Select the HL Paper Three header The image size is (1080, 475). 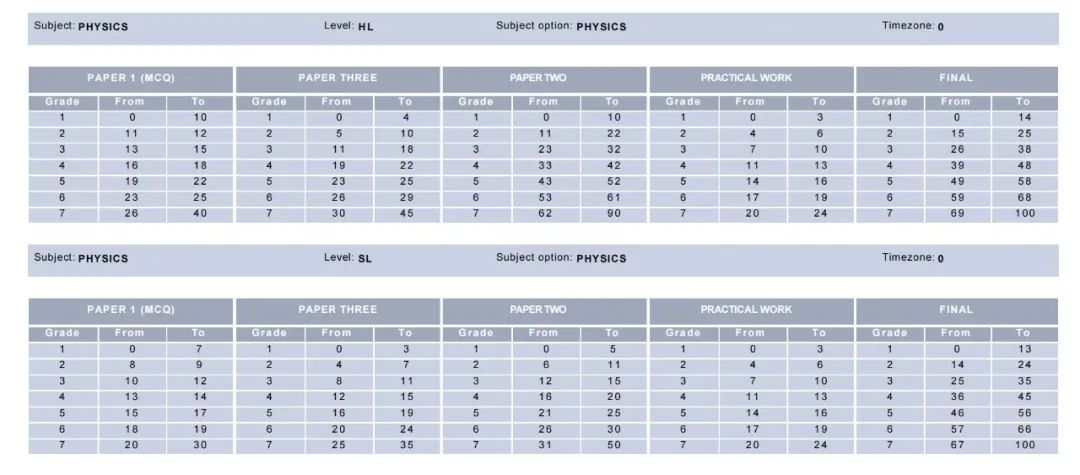[x=338, y=78]
